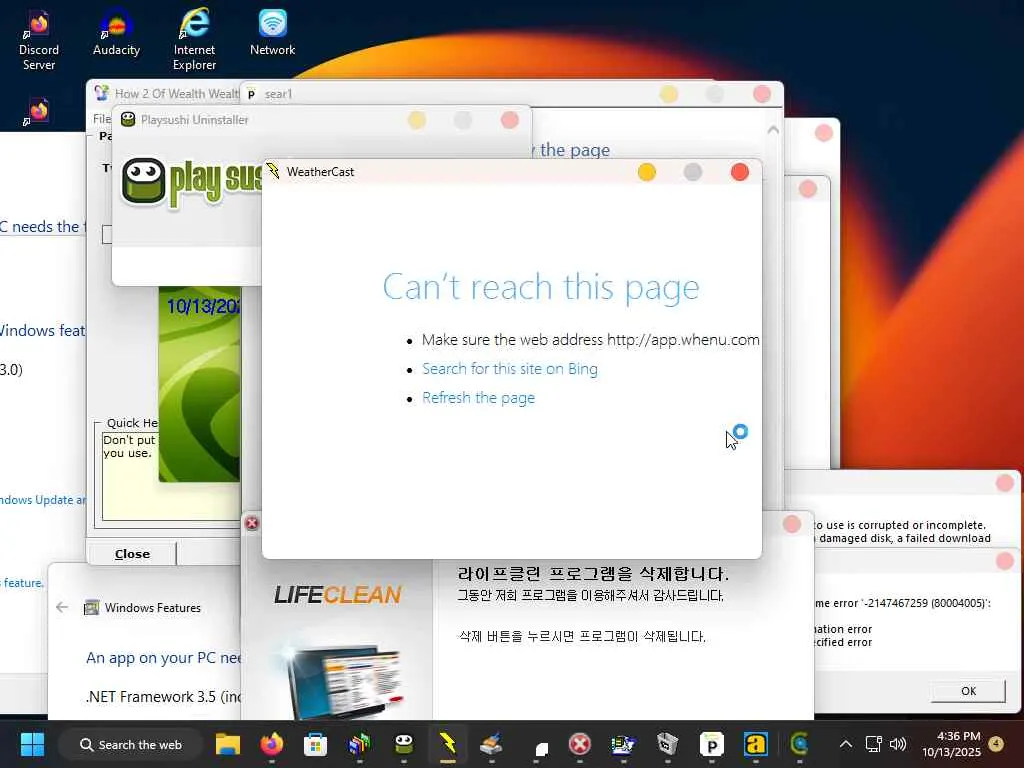Open the network tray icon
The width and height of the screenshot is (1024, 768).
(x=874, y=744)
